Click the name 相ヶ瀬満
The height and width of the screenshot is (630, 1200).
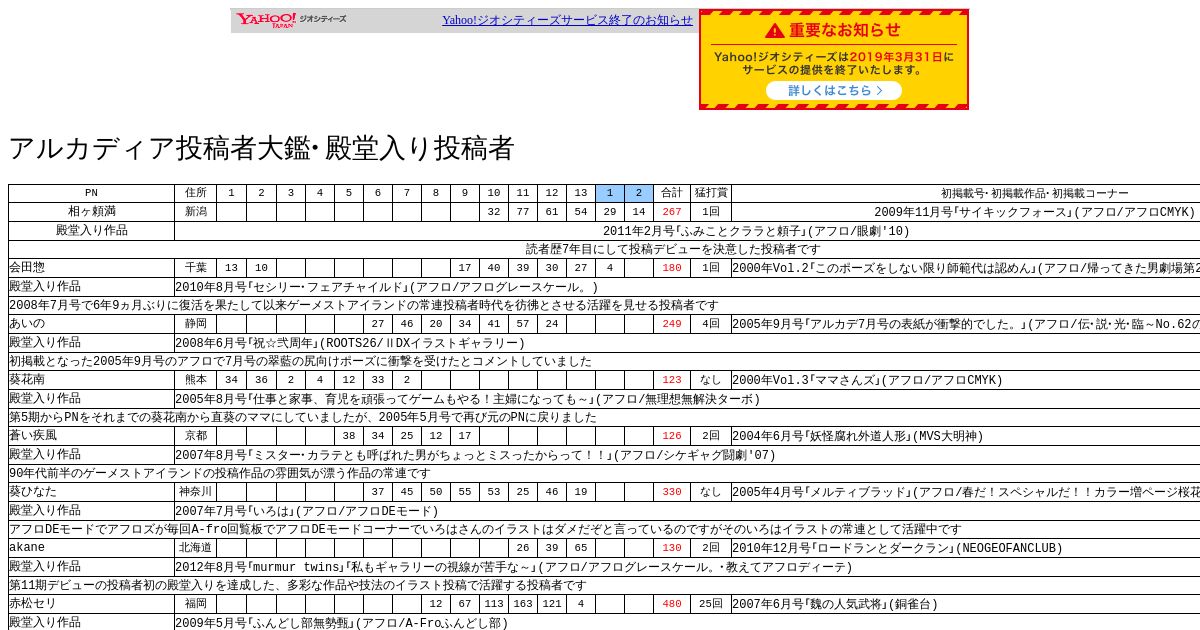91,212
